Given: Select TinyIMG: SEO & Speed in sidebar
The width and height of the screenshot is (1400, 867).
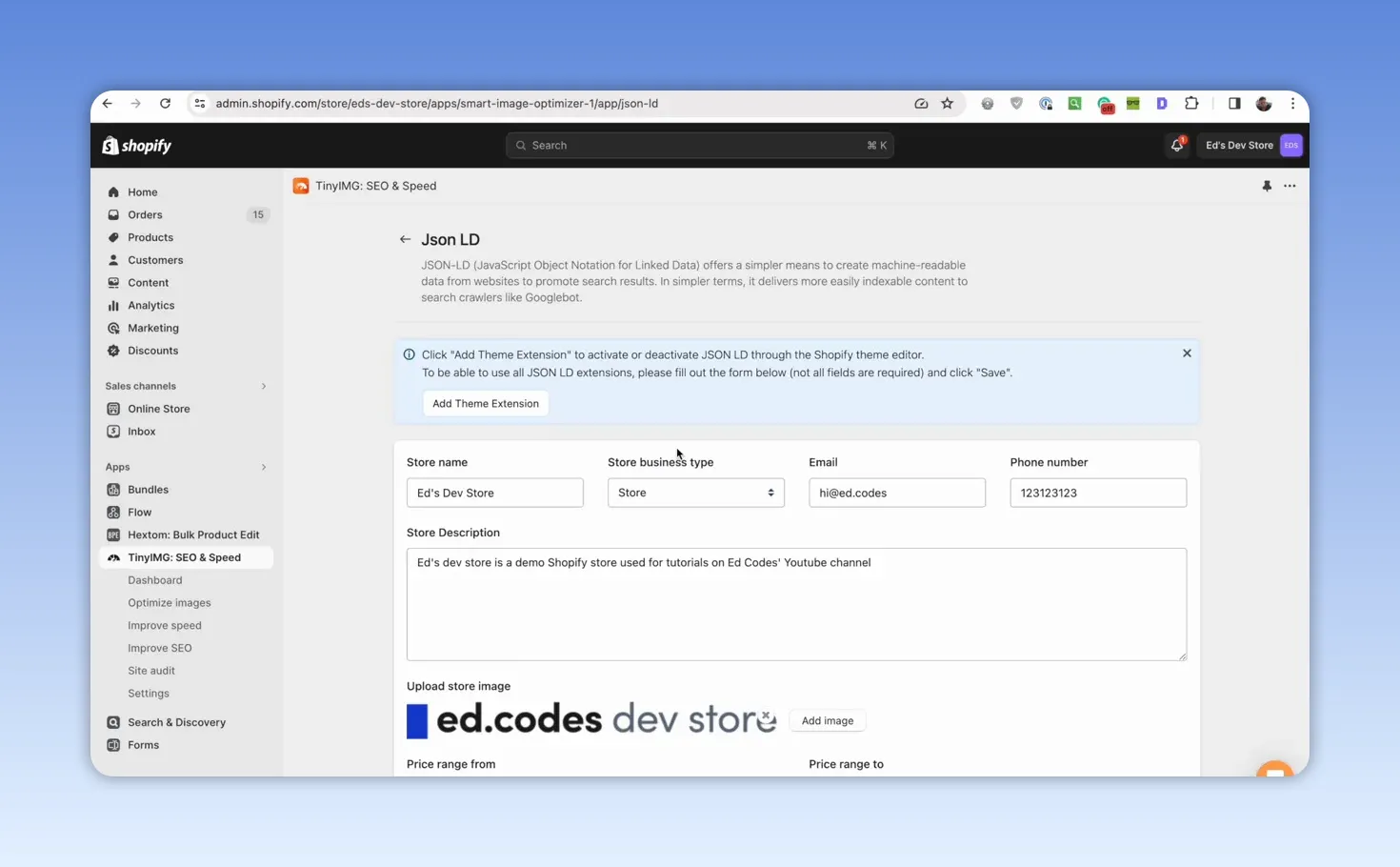Looking at the screenshot, I should 186,557.
